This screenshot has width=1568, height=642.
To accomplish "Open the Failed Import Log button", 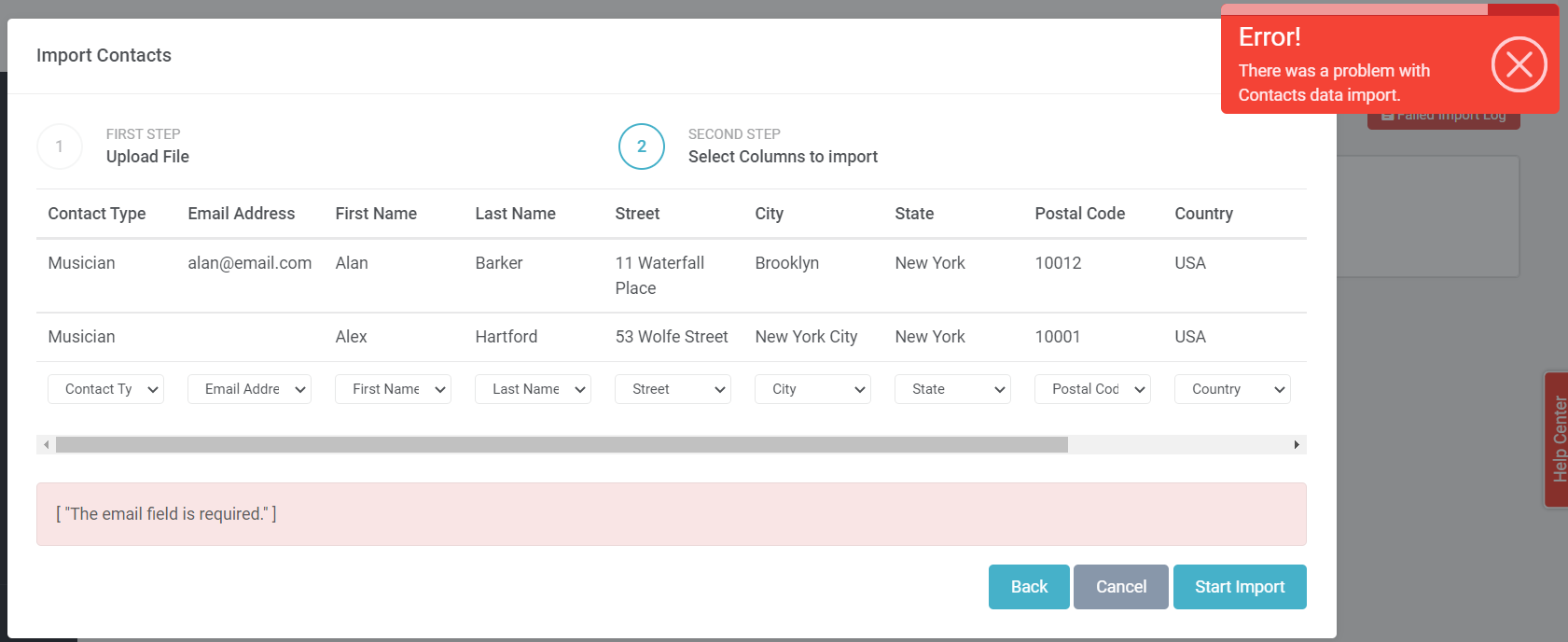I will click(1444, 119).
